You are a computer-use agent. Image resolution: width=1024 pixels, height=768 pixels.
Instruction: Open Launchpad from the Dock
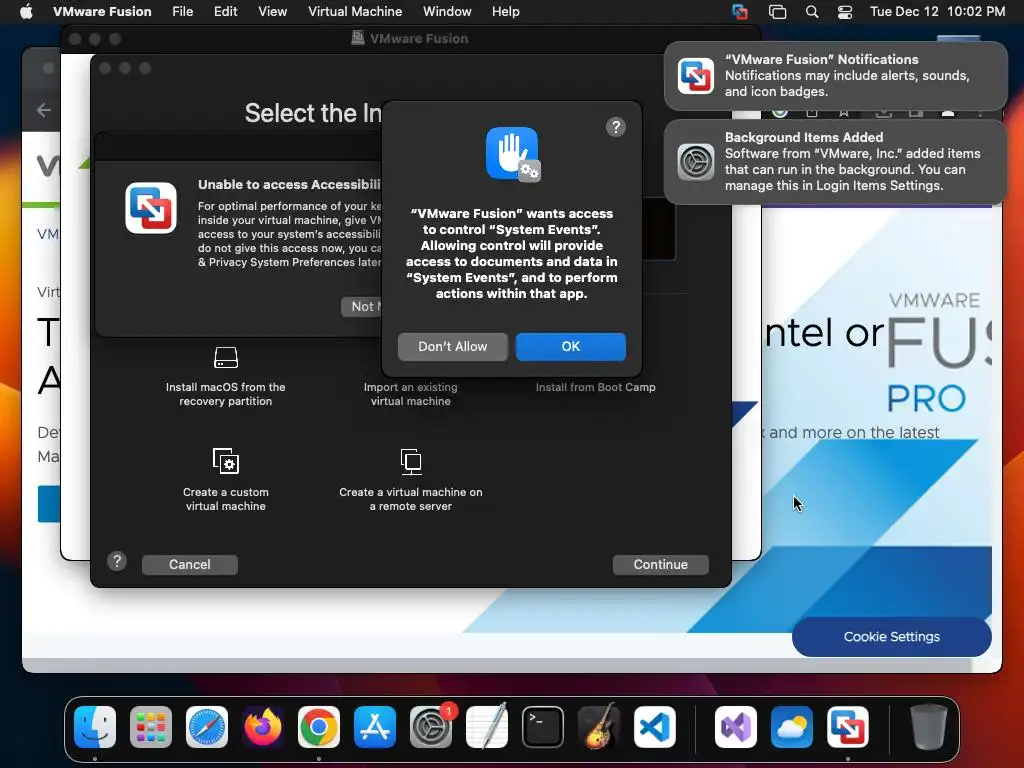(x=151, y=727)
